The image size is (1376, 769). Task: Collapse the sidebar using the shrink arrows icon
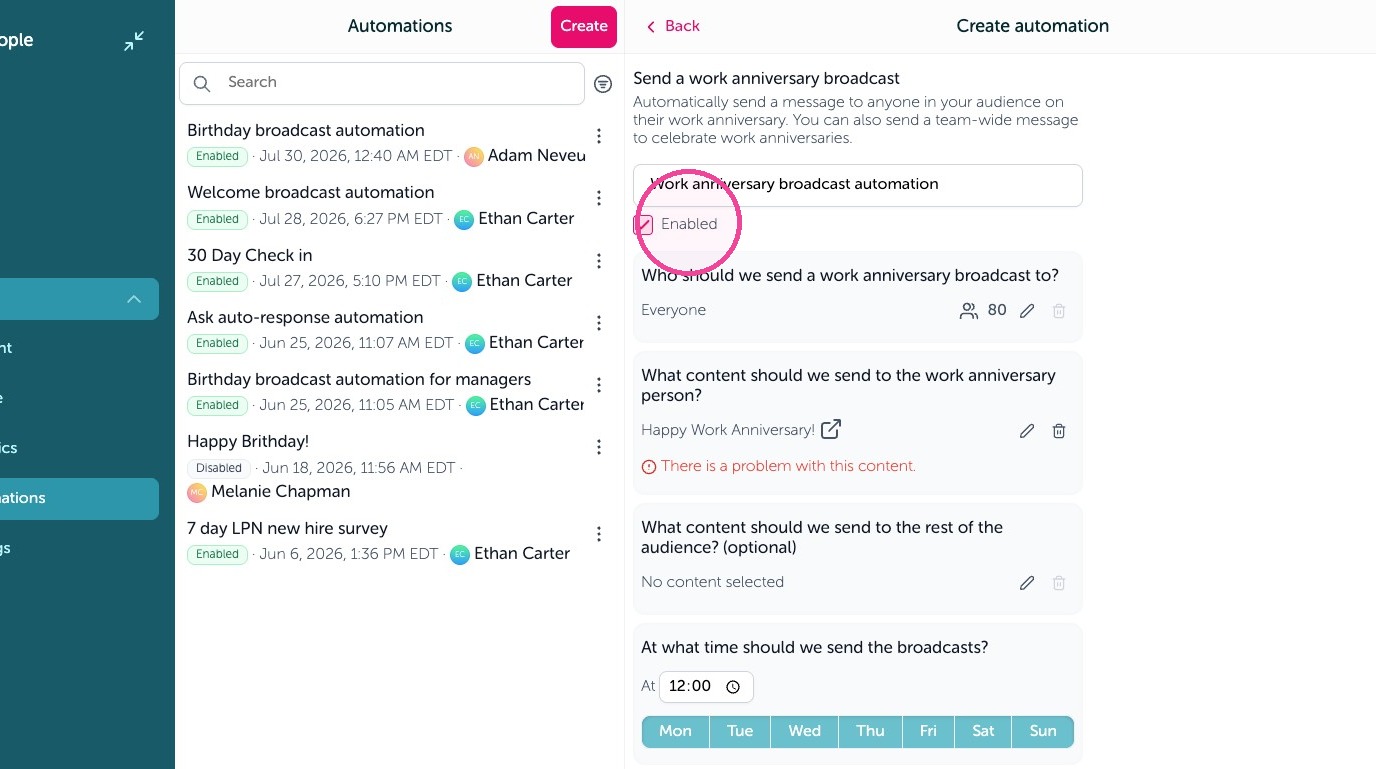click(x=134, y=41)
